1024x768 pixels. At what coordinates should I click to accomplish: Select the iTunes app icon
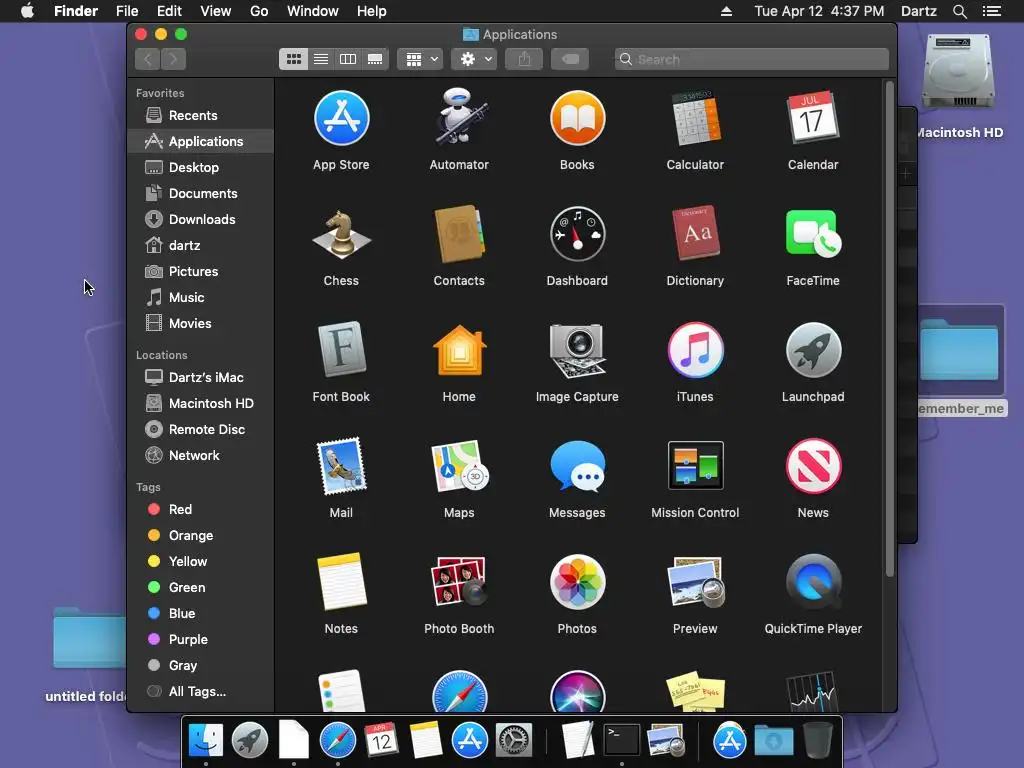(695, 350)
